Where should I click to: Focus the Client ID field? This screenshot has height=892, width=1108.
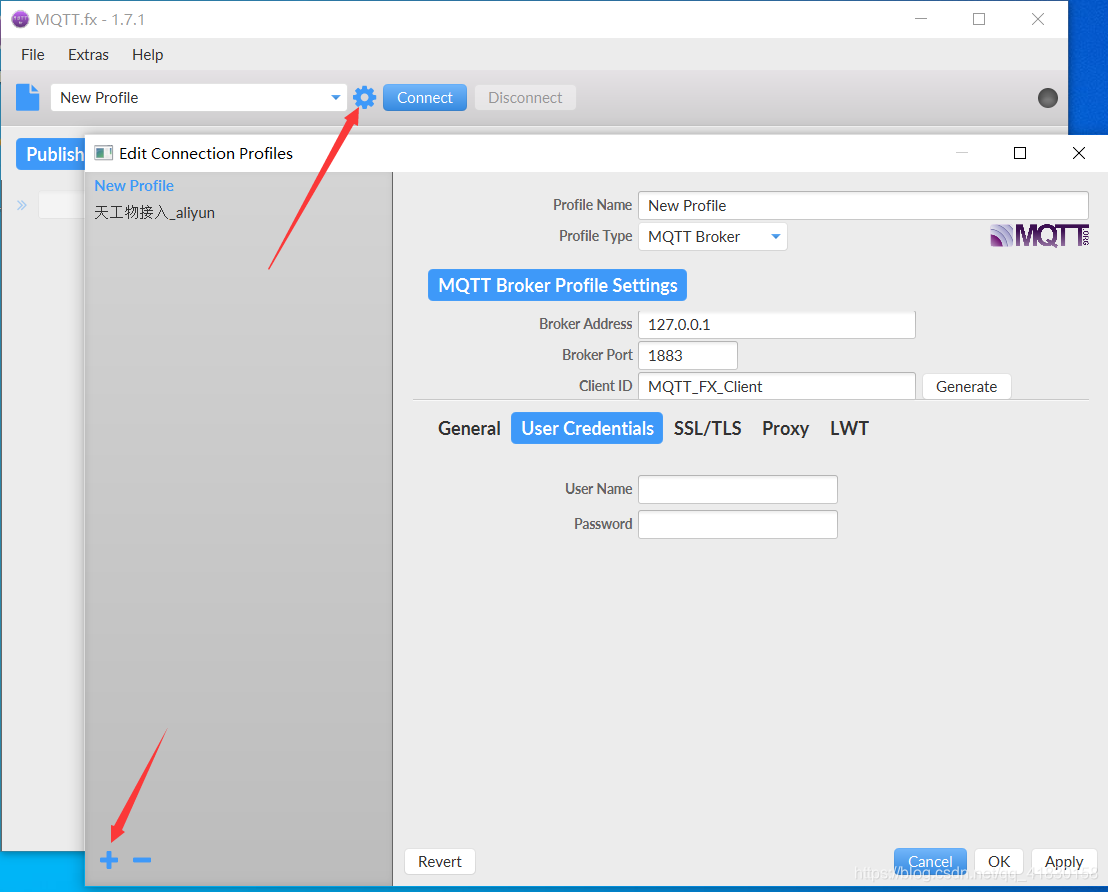point(777,387)
